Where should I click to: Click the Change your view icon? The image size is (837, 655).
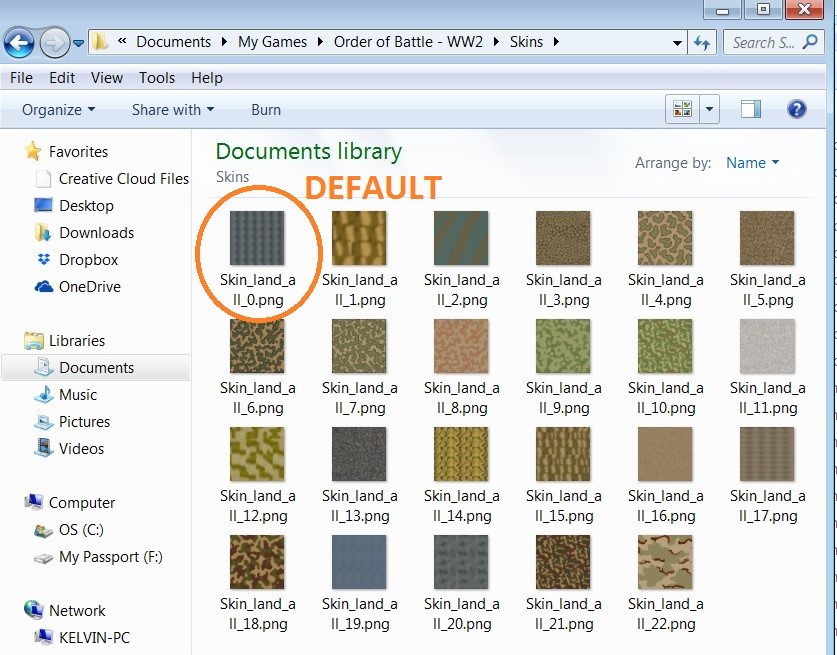[684, 109]
